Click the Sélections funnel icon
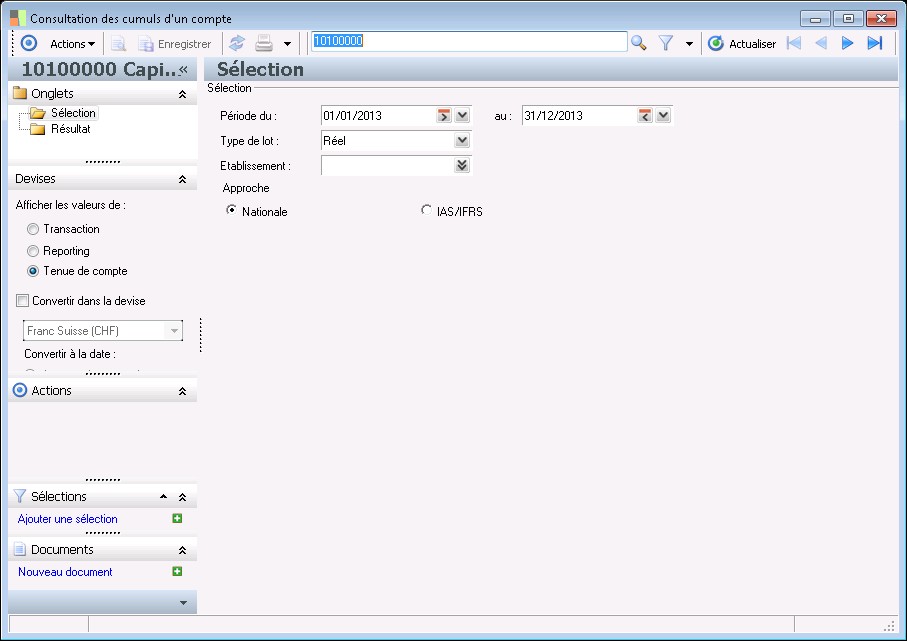Viewport: 907px width, 641px height. 20,496
